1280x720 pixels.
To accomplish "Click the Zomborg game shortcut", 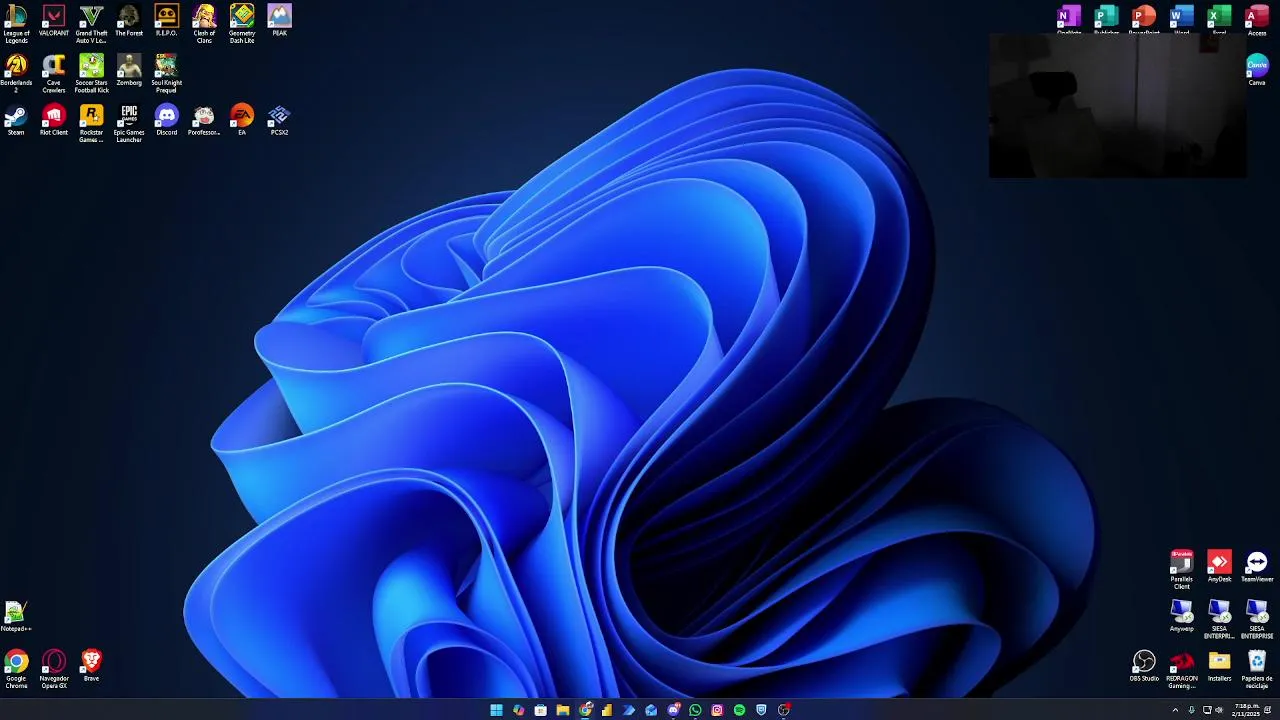I will 129,72.
